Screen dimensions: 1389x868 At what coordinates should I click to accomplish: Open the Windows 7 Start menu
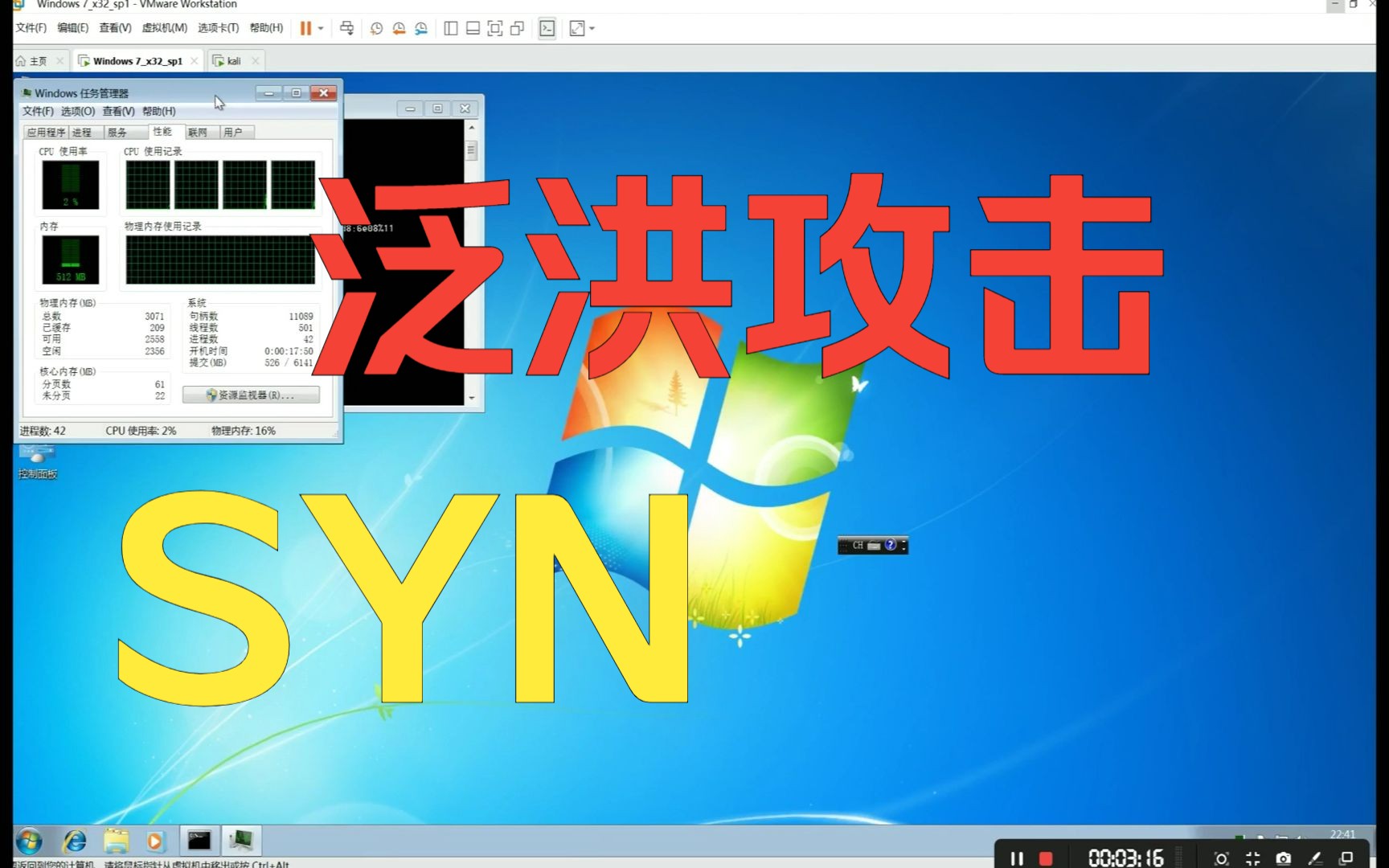[x=30, y=841]
